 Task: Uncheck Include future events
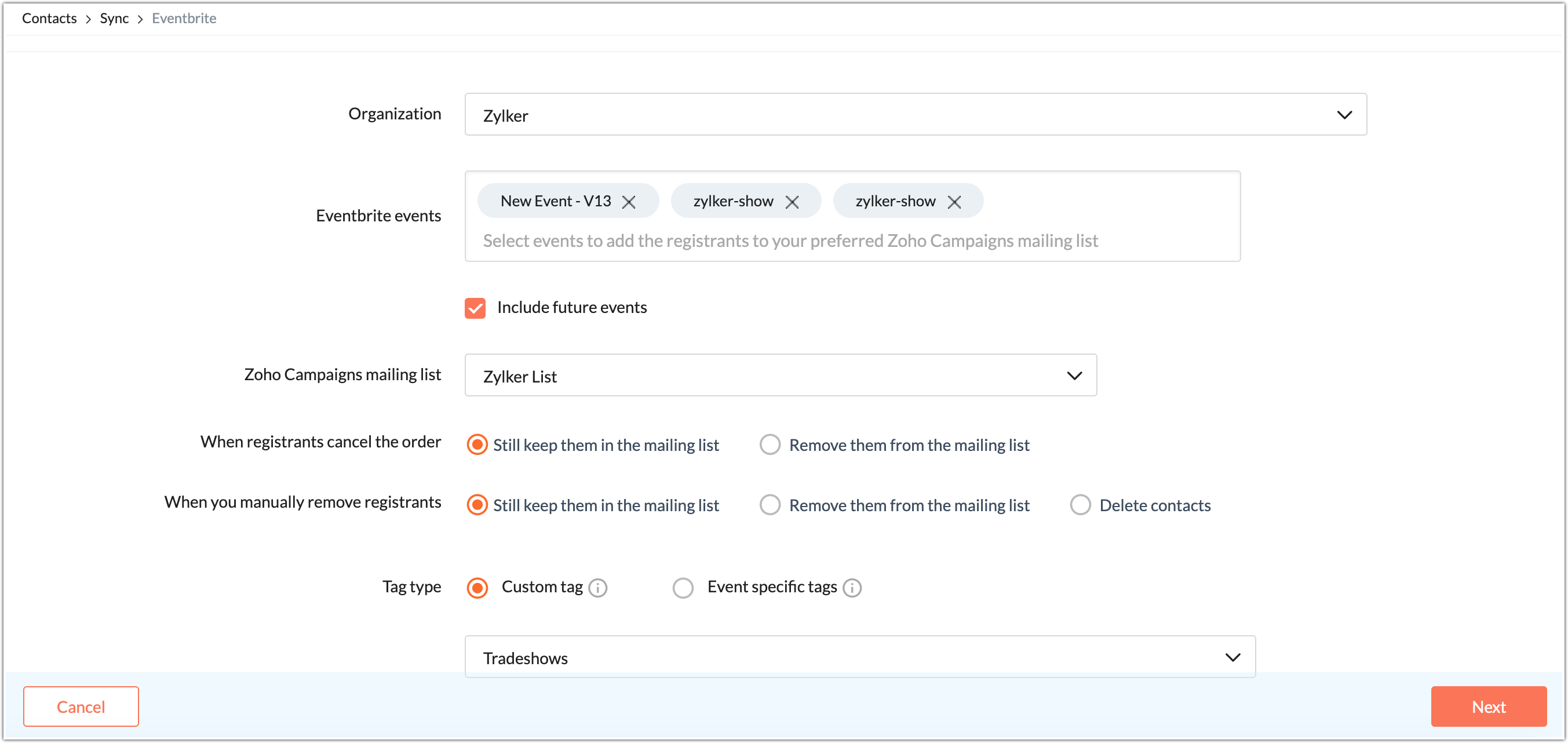(475, 308)
